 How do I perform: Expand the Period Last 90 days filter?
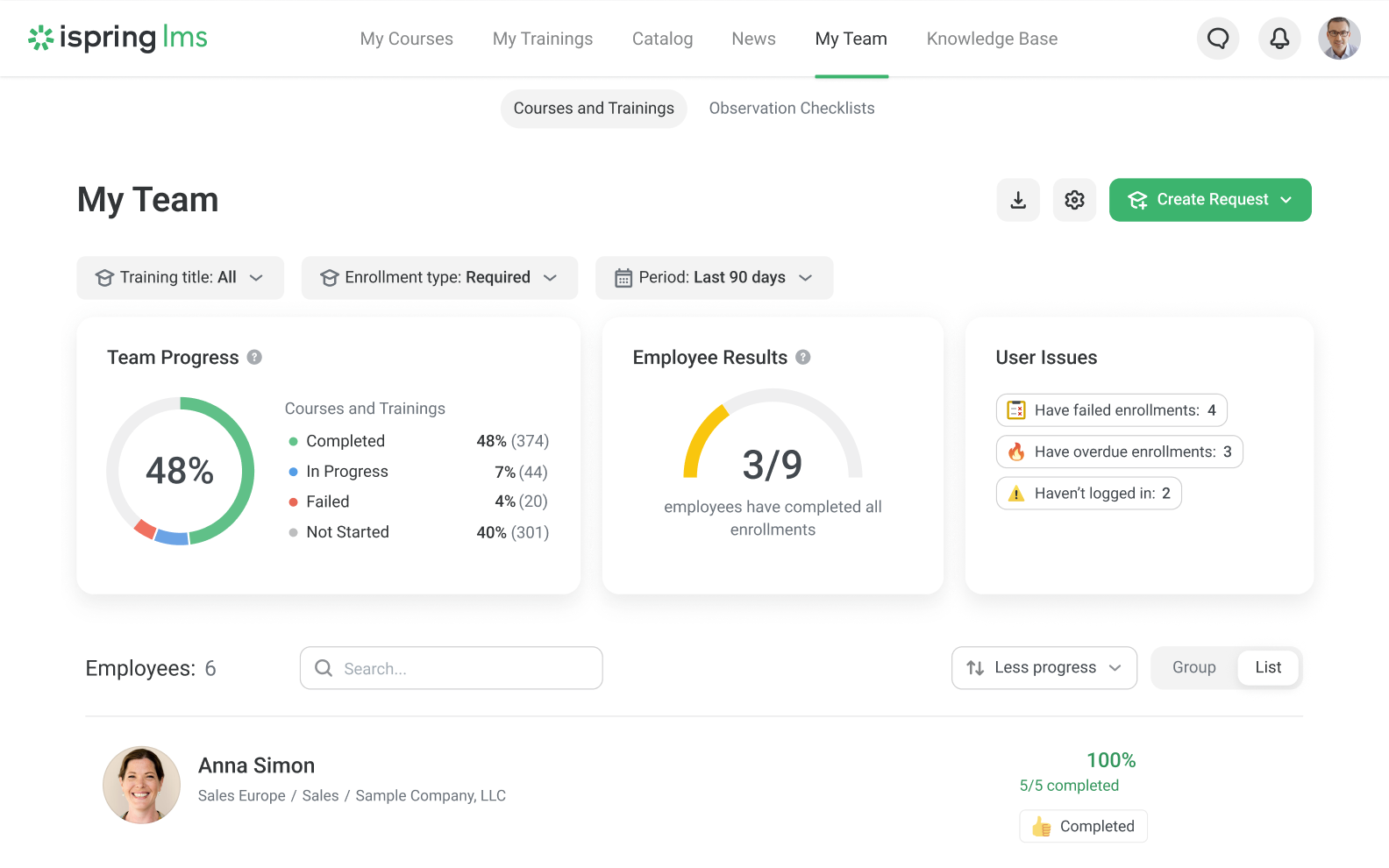coord(714,278)
